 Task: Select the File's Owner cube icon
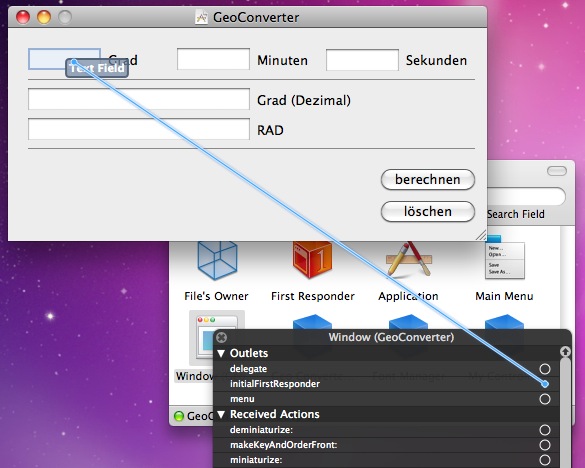[217, 260]
